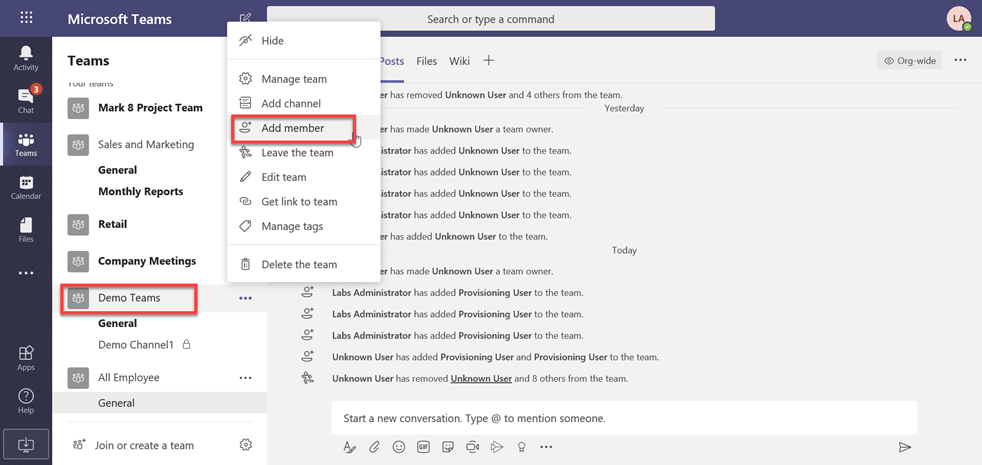Open Files in the app bar
The width and height of the screenshot is (982, 465).
(26, 230)
